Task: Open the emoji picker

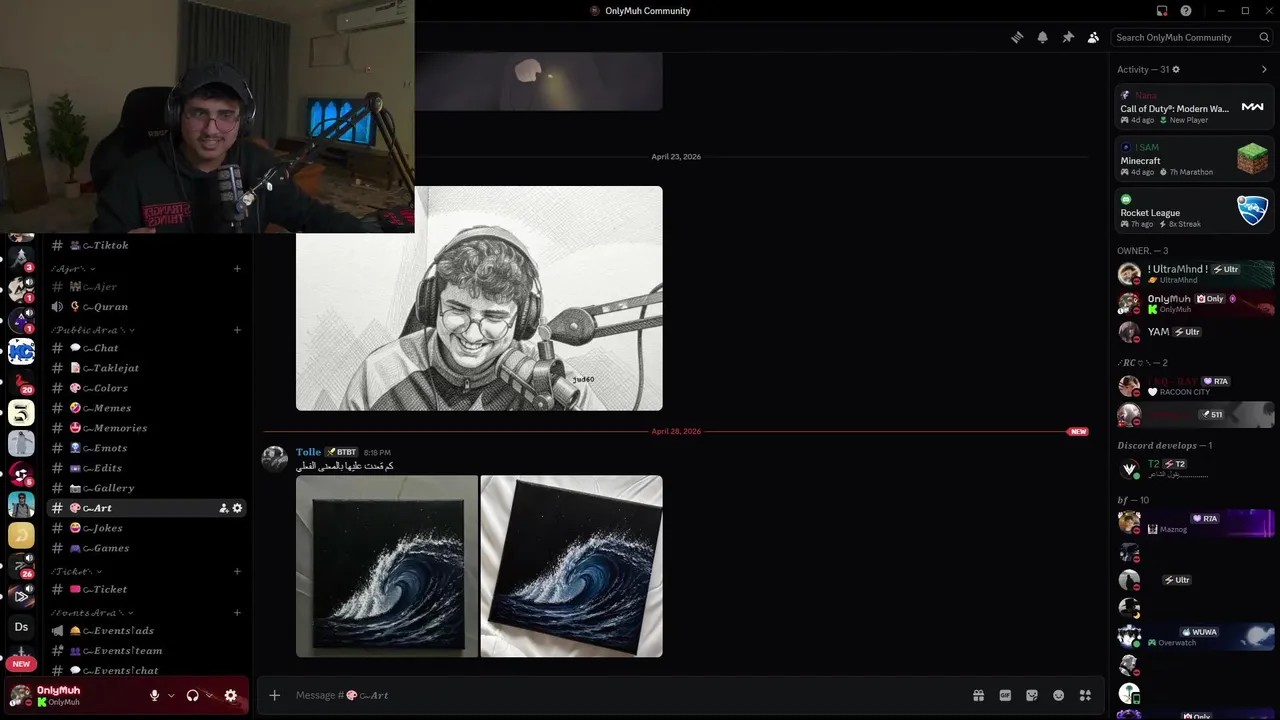Action: click(1058, 695)
